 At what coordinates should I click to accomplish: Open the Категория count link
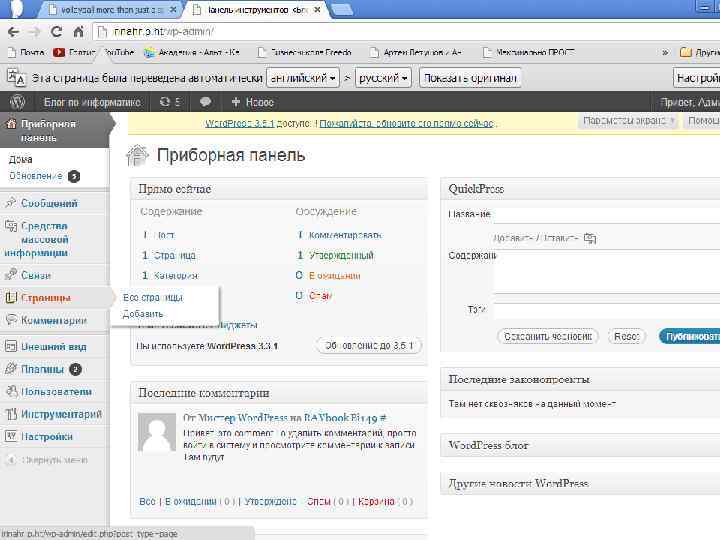point(176,275)
